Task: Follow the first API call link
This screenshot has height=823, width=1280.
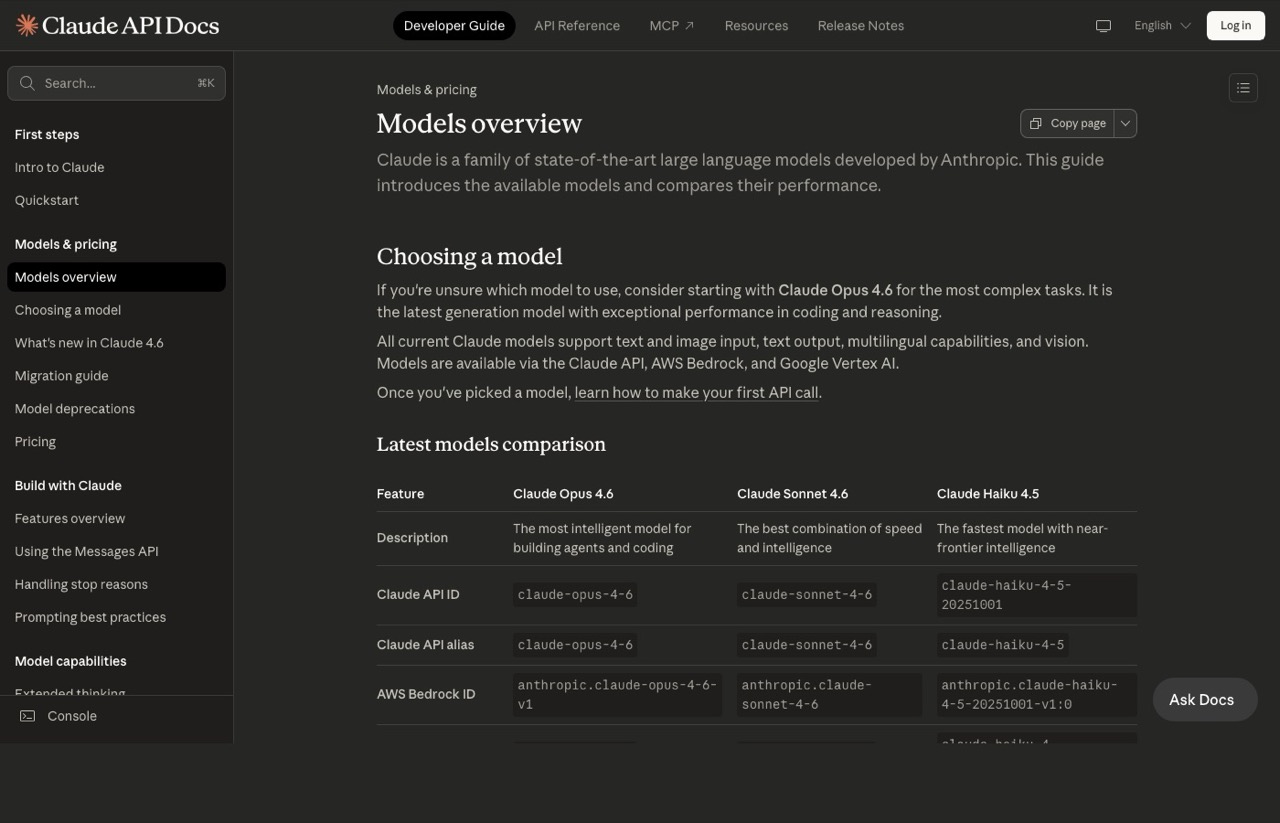Action: (x=698, y=392)
